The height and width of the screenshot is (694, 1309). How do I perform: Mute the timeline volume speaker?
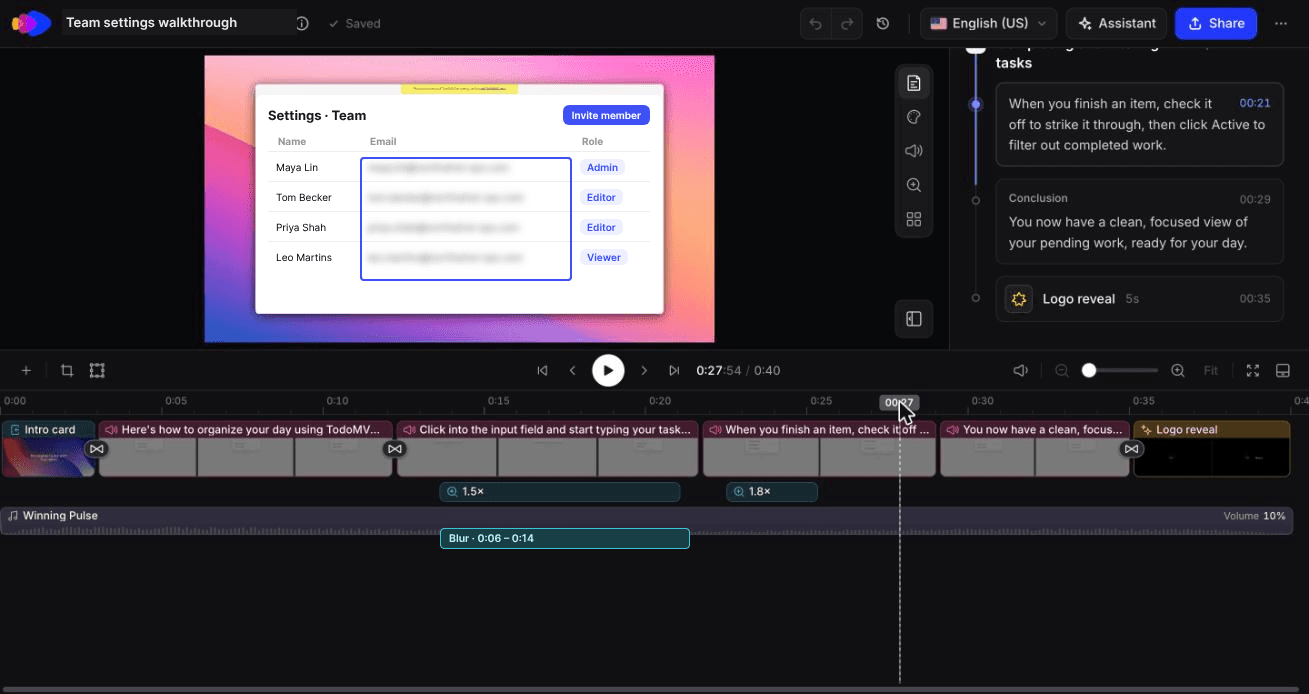coord(1020,370)
